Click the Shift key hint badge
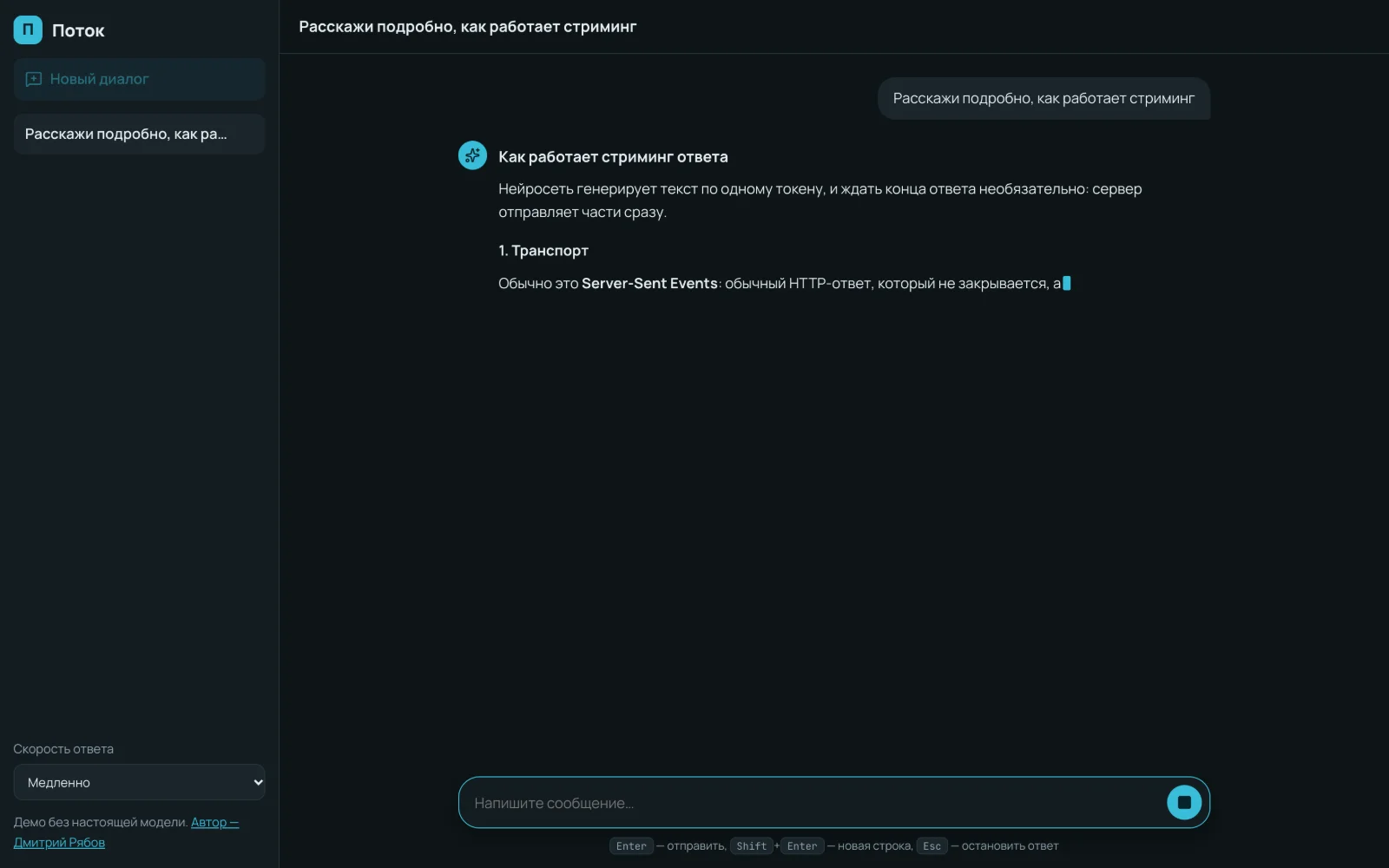This screenshot has width=1389, height=868. [752, 846]
